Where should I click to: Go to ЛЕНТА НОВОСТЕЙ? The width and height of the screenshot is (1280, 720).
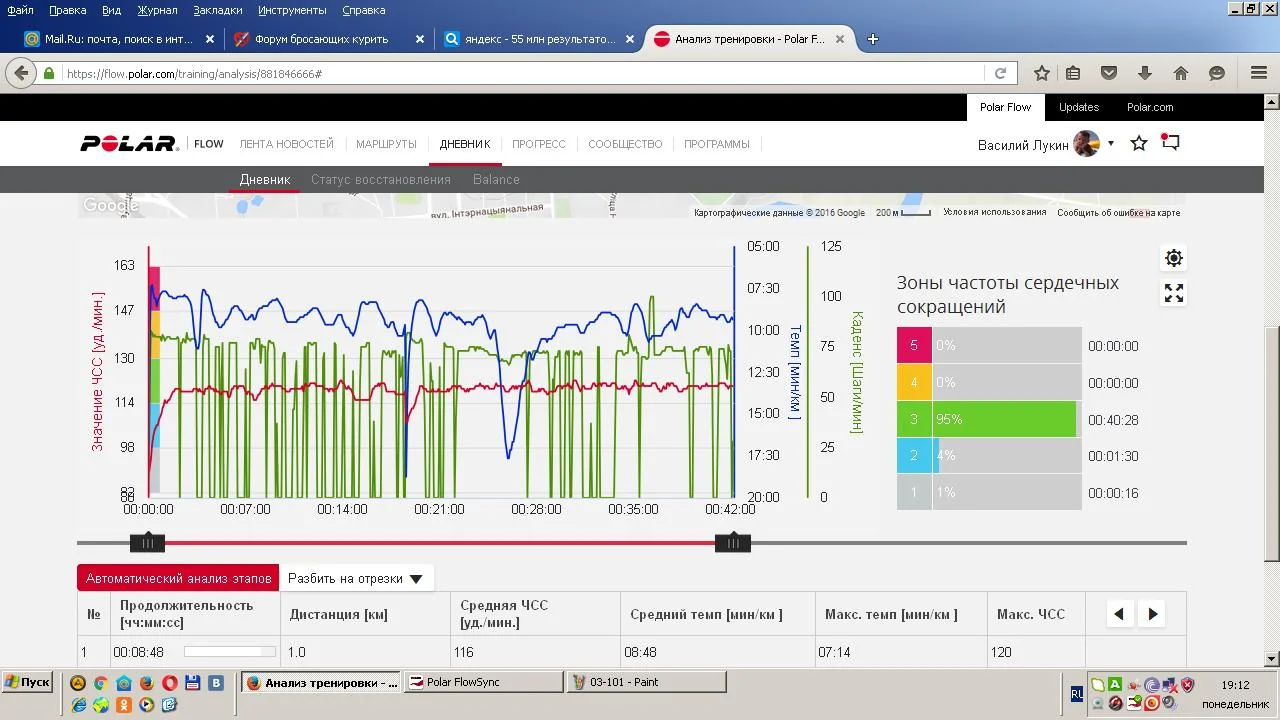pyautogui.click(x=286, y=144)
